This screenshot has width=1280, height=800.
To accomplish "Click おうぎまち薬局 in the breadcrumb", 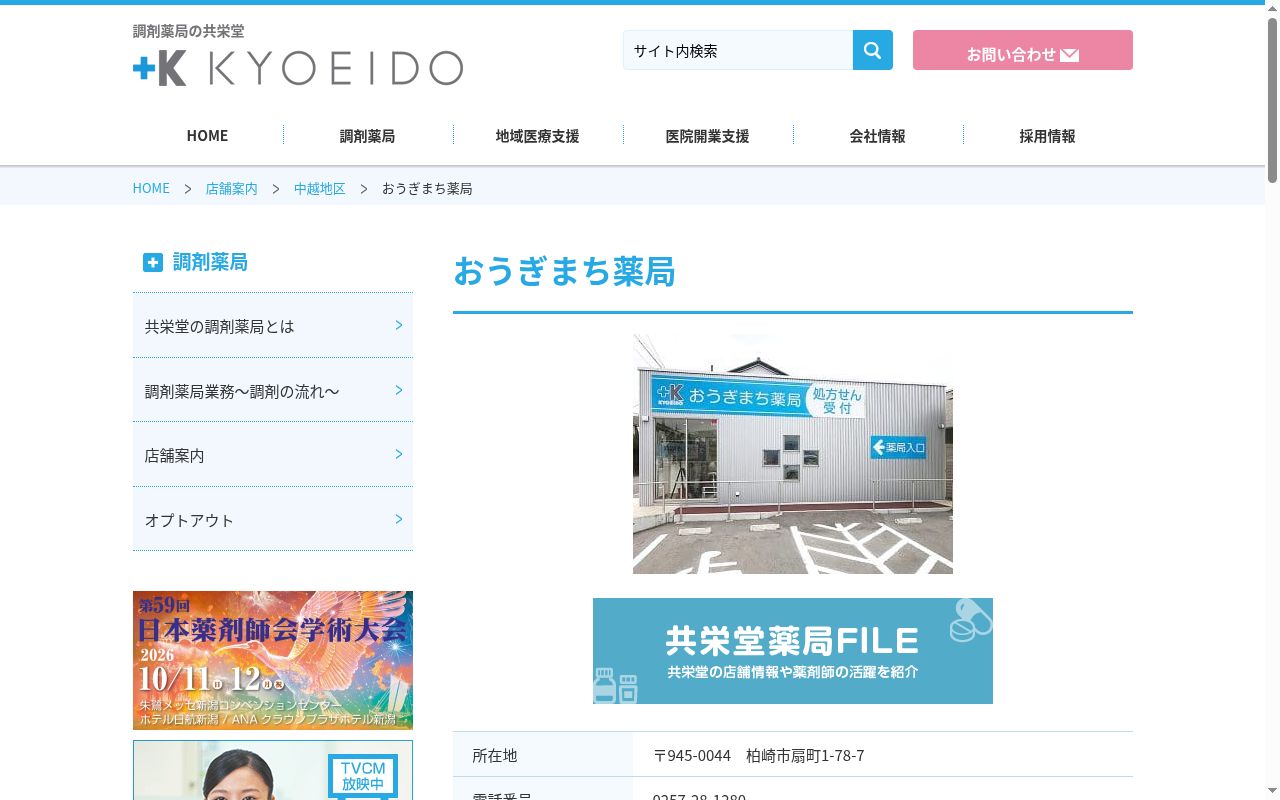I will click(x=427, y=188).
